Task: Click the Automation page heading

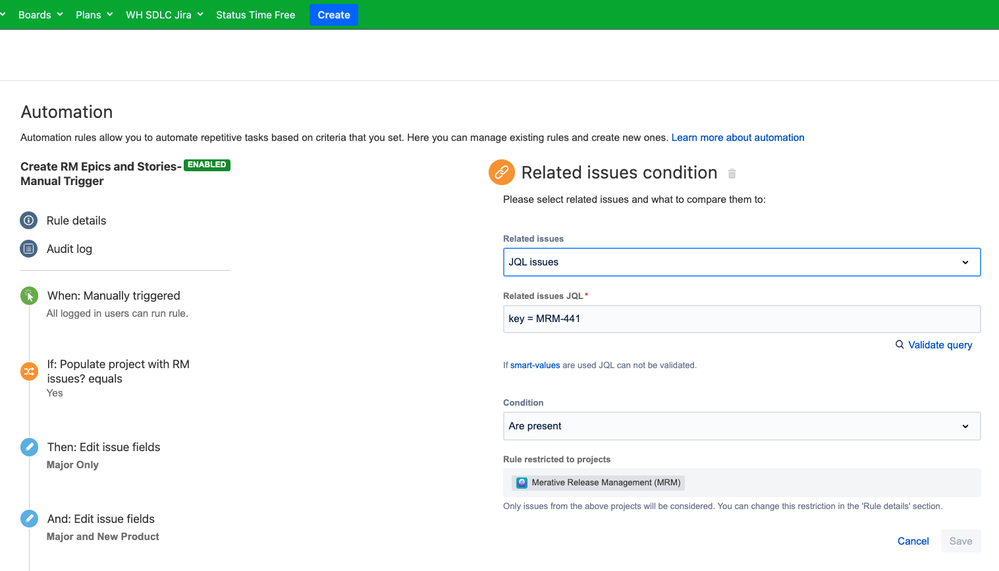Action: [66, 112]
